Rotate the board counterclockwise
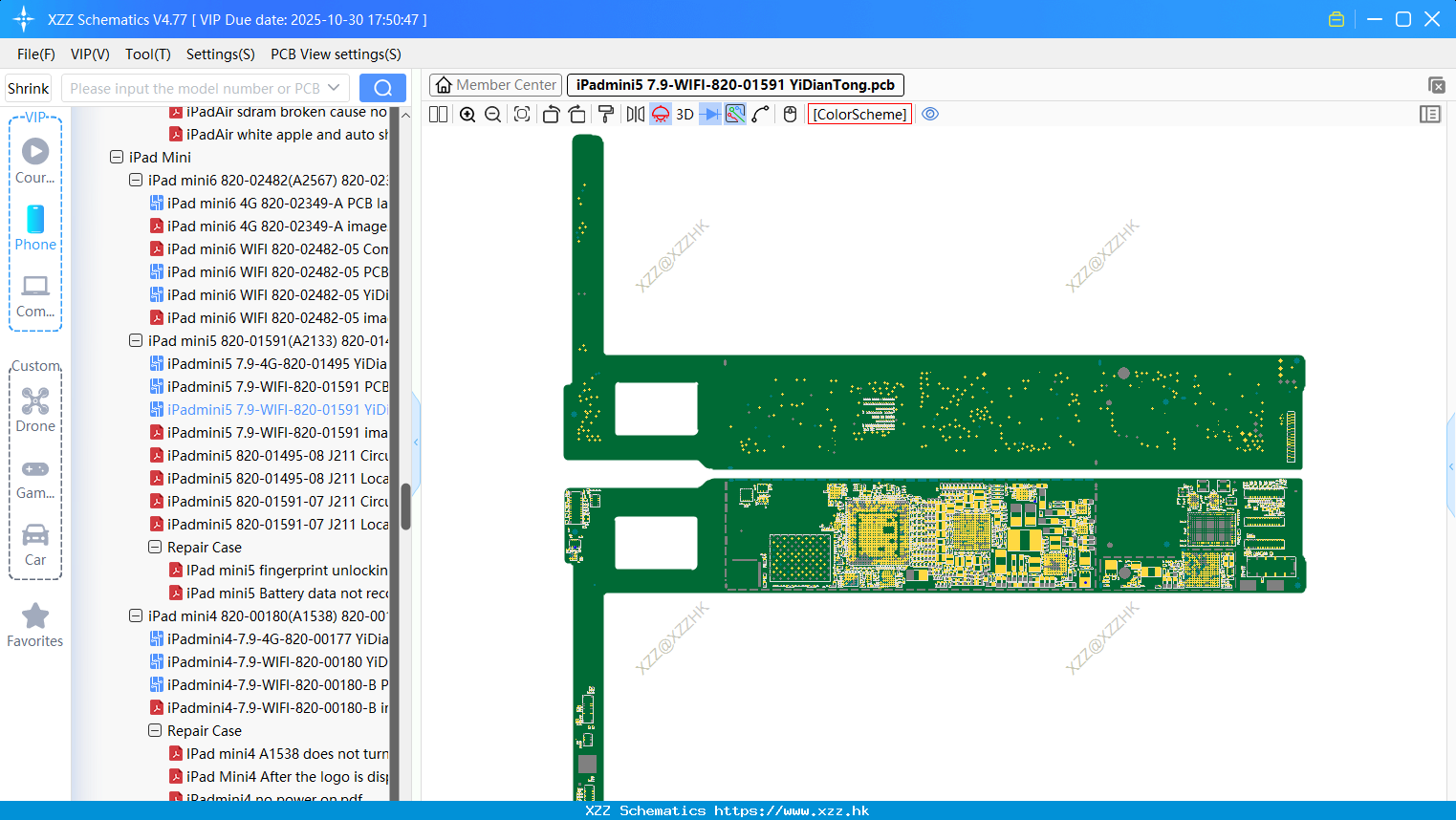 coord(551,115)
